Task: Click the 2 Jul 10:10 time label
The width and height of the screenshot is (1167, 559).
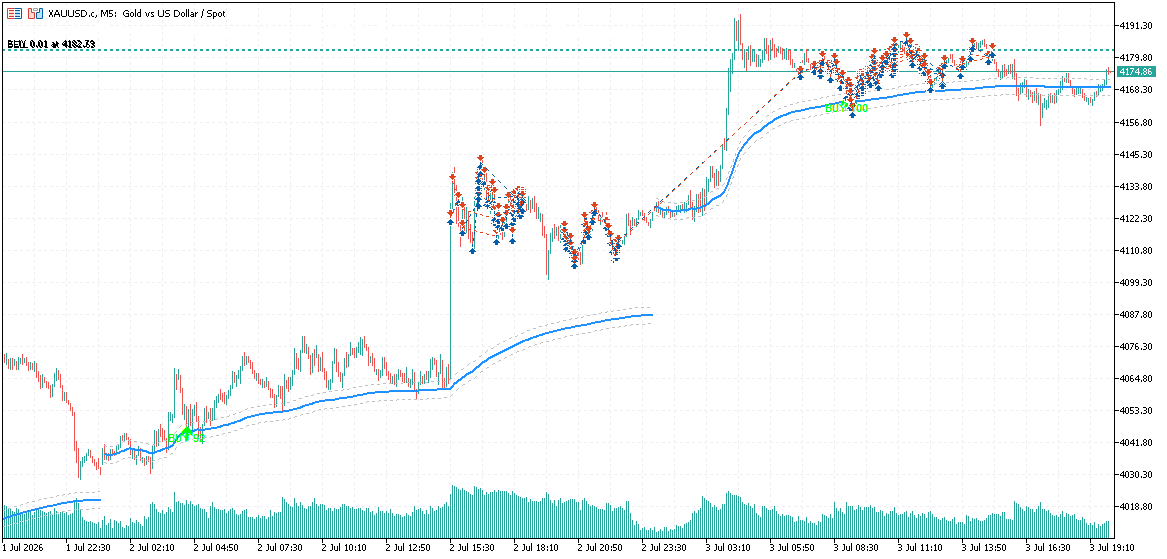Action: 344,547
